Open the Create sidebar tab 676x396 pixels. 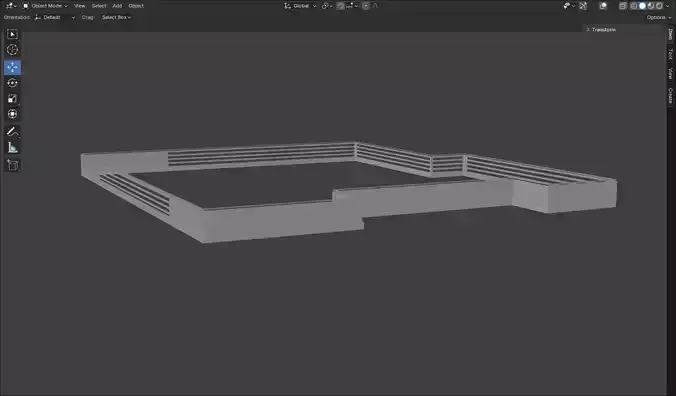(670, 96)
